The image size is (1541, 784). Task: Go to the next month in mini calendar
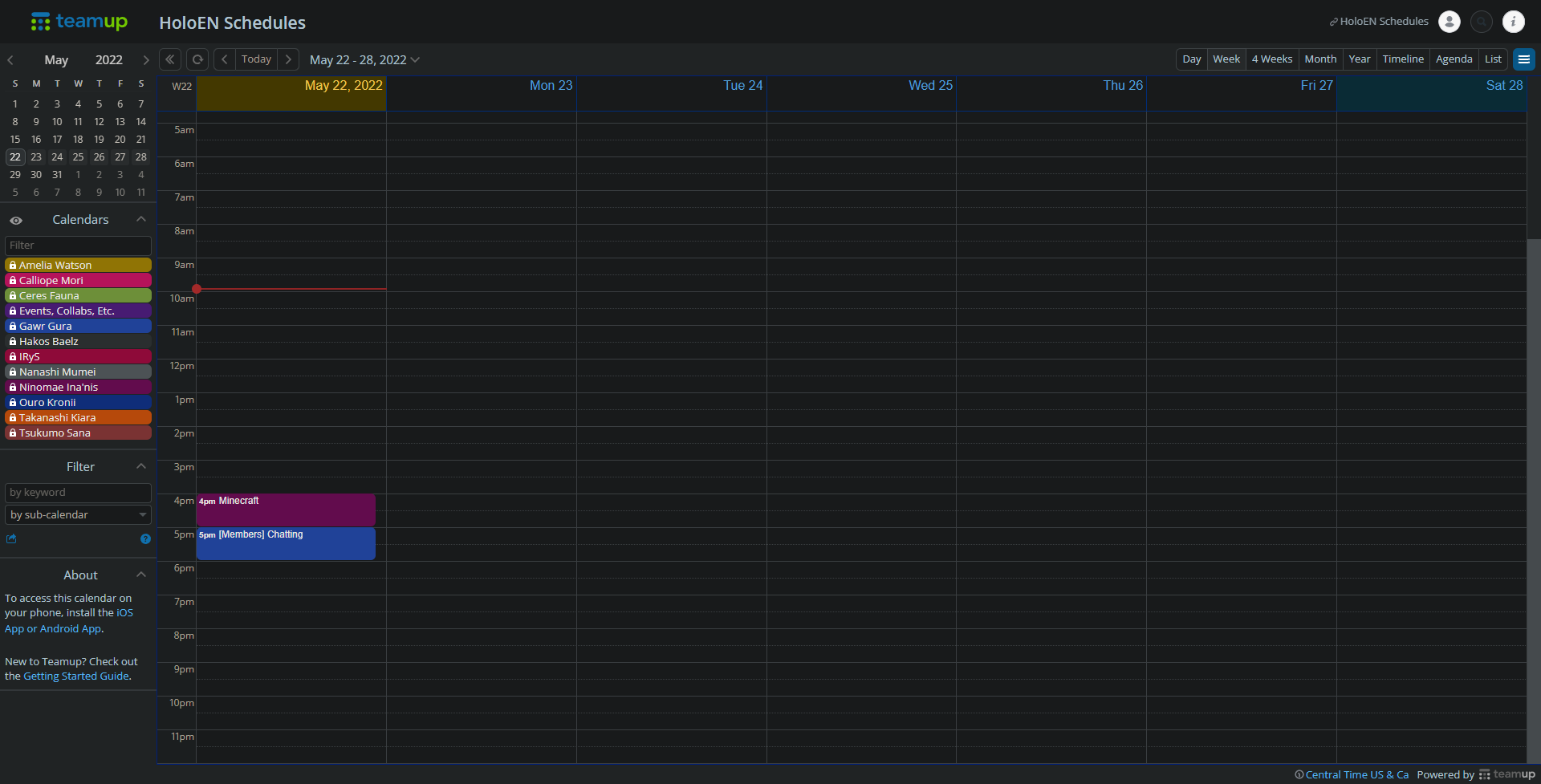click(145, 60)
